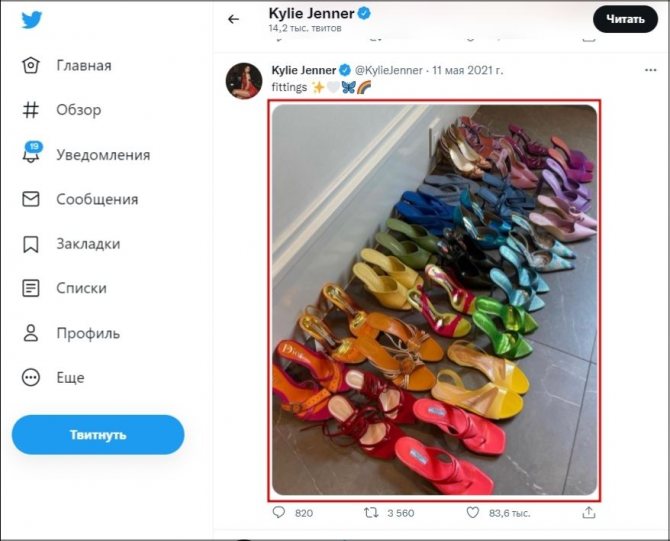
Task: Open the three-dot tweet options menu
Action: 650,70
